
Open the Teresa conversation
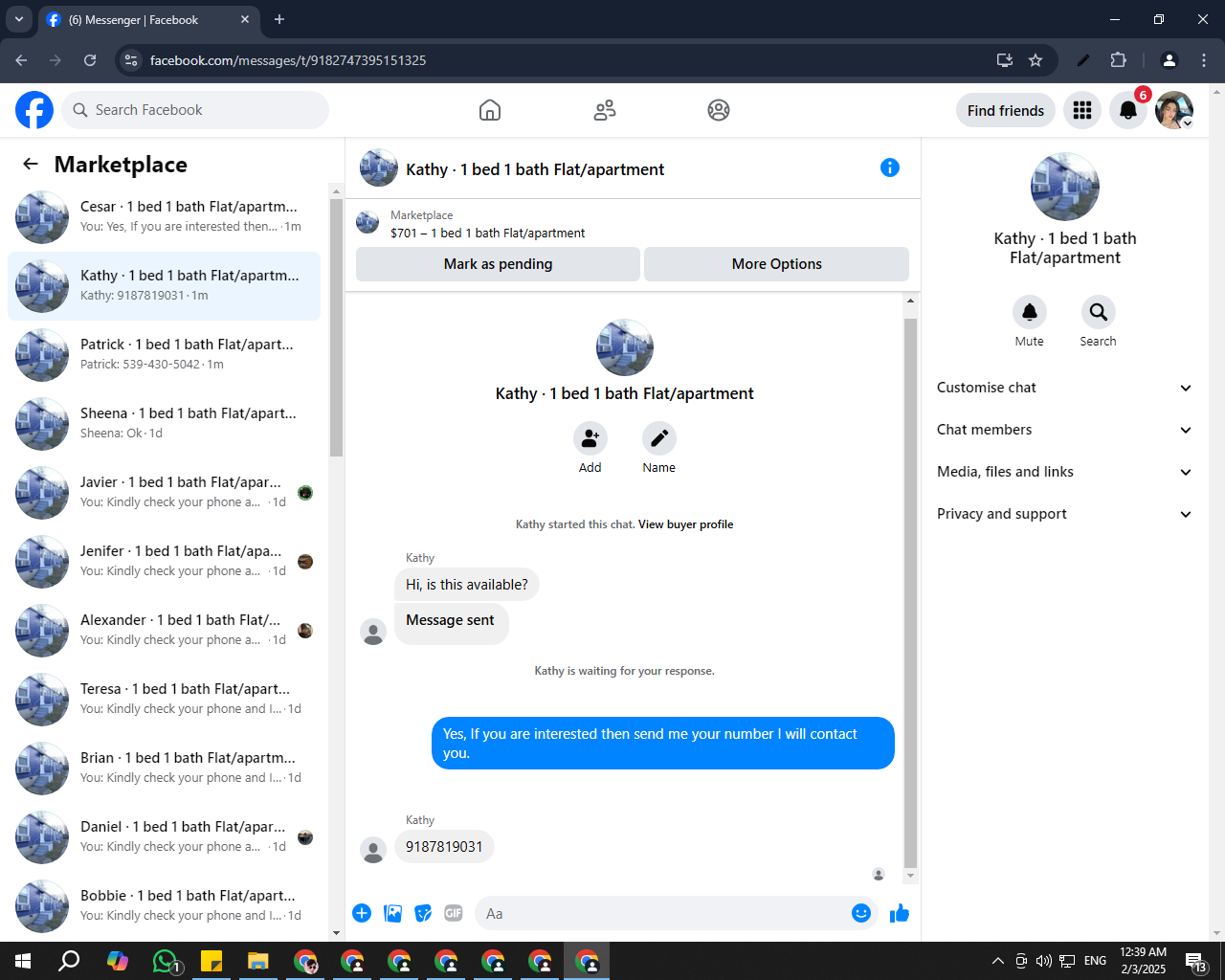165,699
